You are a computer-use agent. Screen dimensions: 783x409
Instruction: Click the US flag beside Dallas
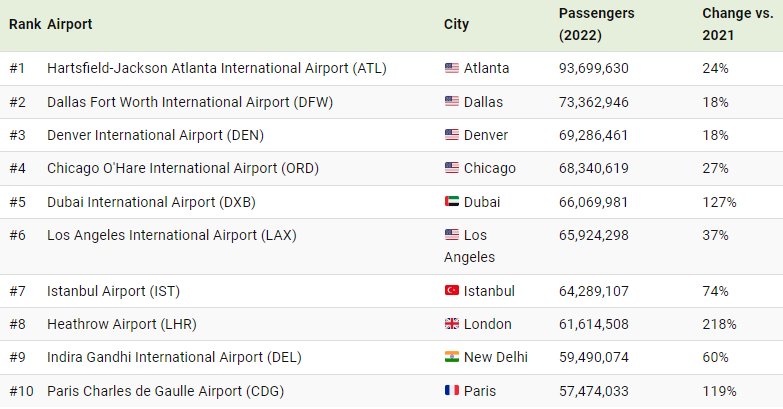click(451, 102)
